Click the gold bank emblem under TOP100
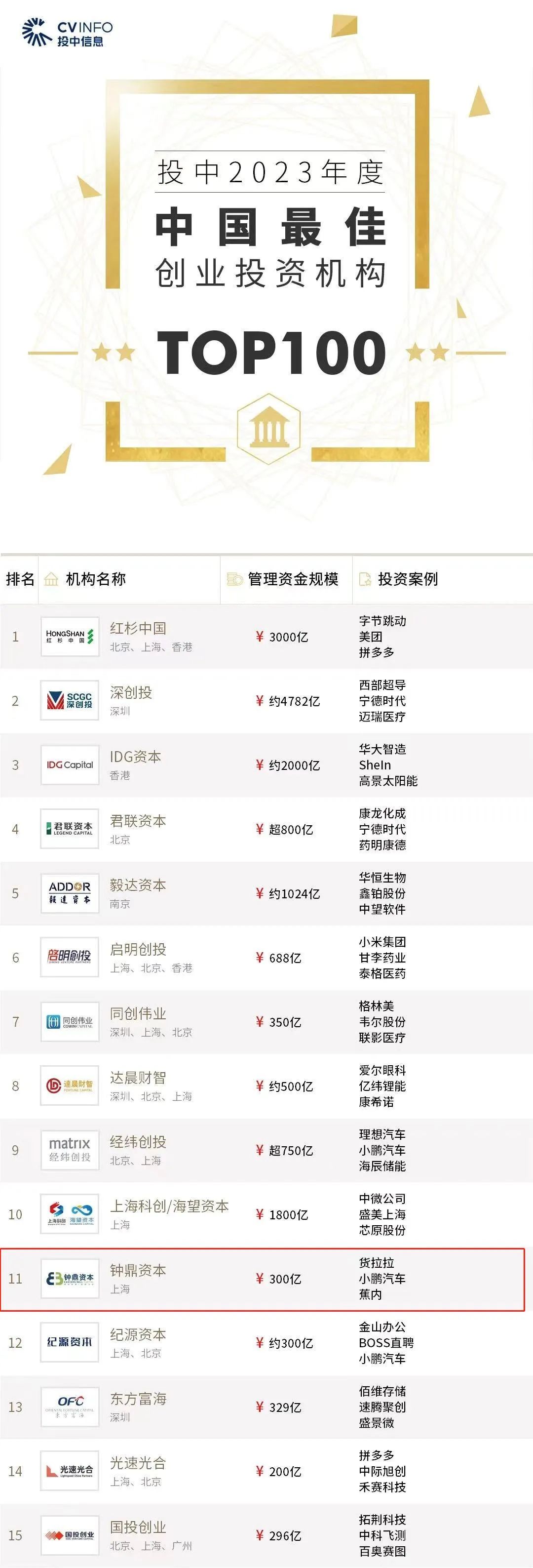The height and width of the screenshot is (1568, 533). 268,429
